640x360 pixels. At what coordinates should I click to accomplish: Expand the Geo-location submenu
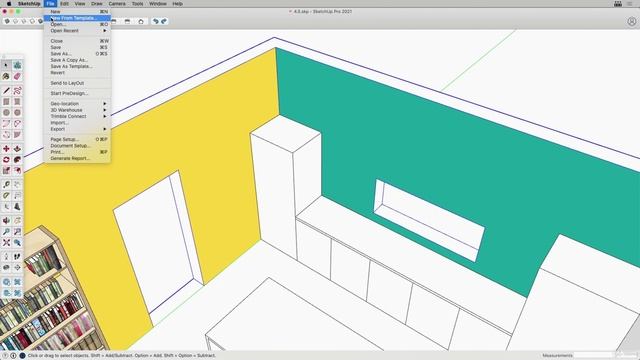(77, 104)
